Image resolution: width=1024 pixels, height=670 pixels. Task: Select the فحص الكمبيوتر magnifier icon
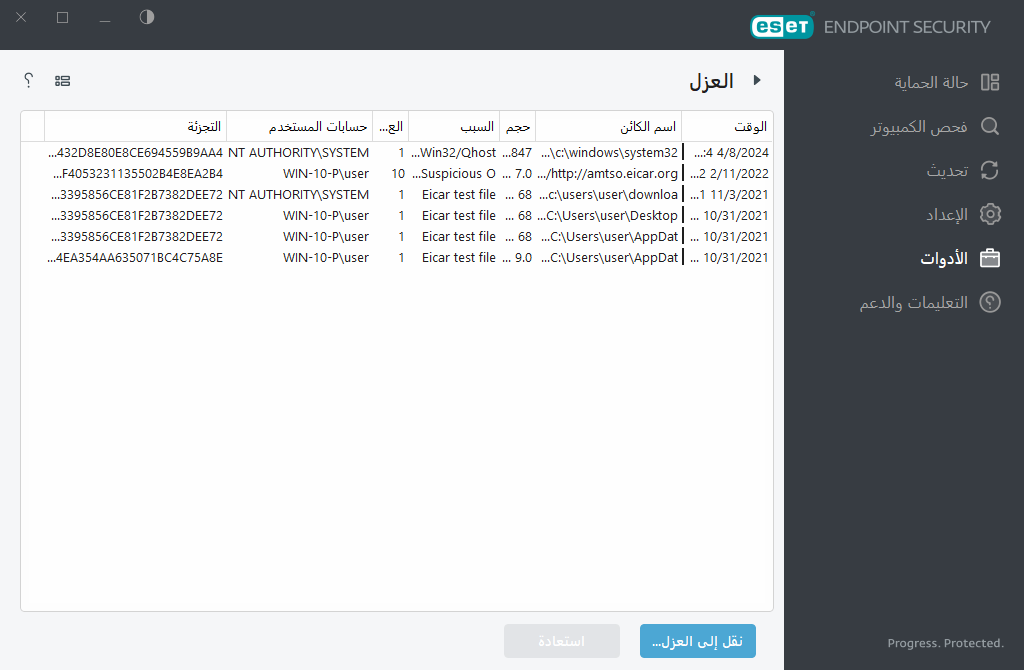click(990, 126)
